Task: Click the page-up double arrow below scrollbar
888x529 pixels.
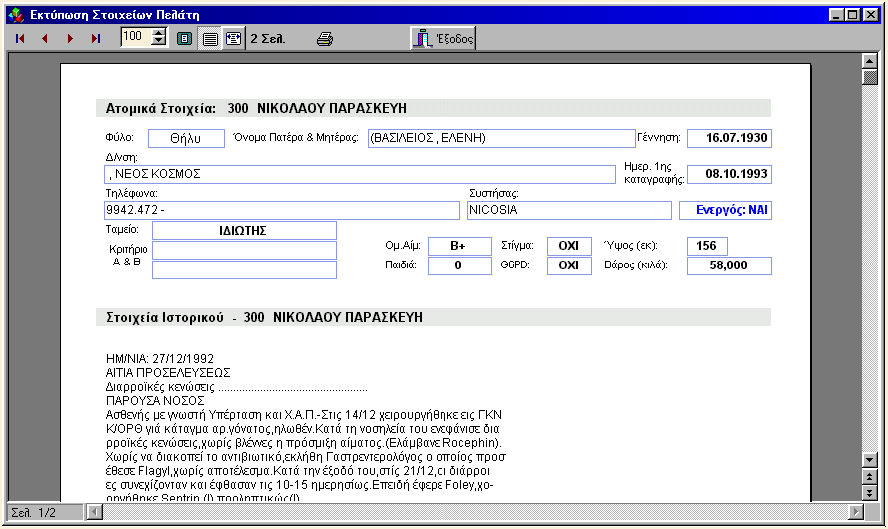Action: point(870,477)
